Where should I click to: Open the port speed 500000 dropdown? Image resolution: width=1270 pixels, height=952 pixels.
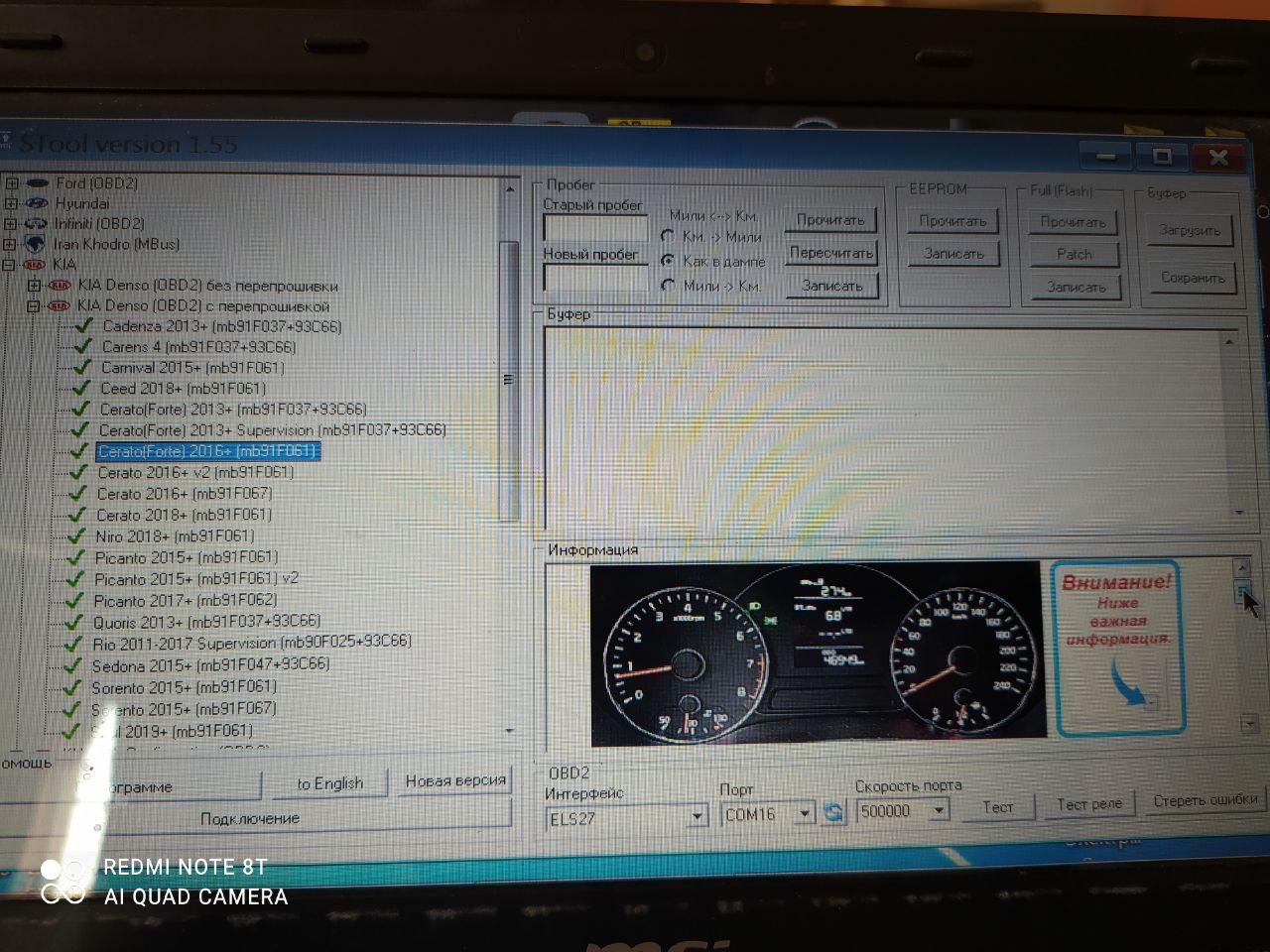pos(938,811)
